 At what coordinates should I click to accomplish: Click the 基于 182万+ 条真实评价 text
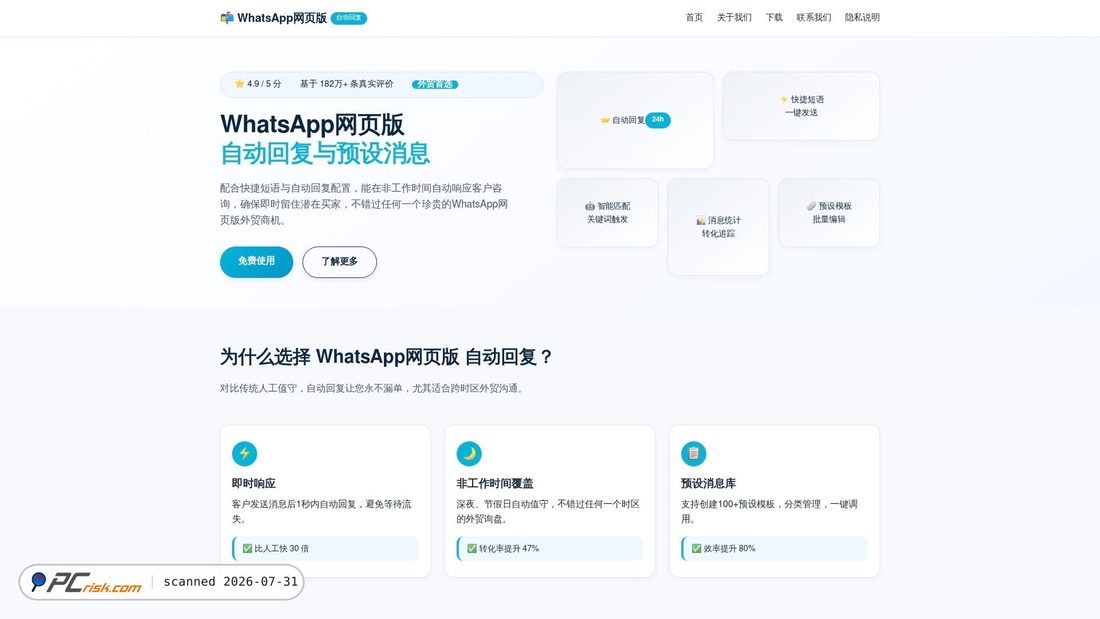[x=347, y=84]
